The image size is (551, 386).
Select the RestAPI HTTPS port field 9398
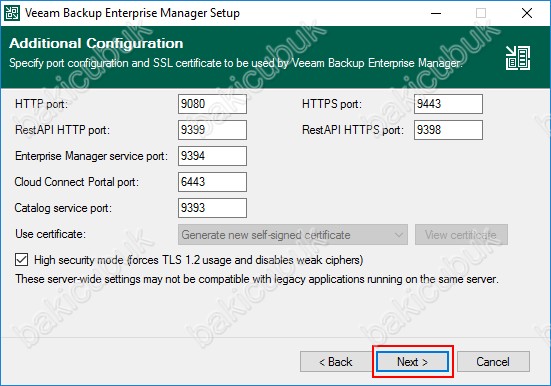coord(448,130)
